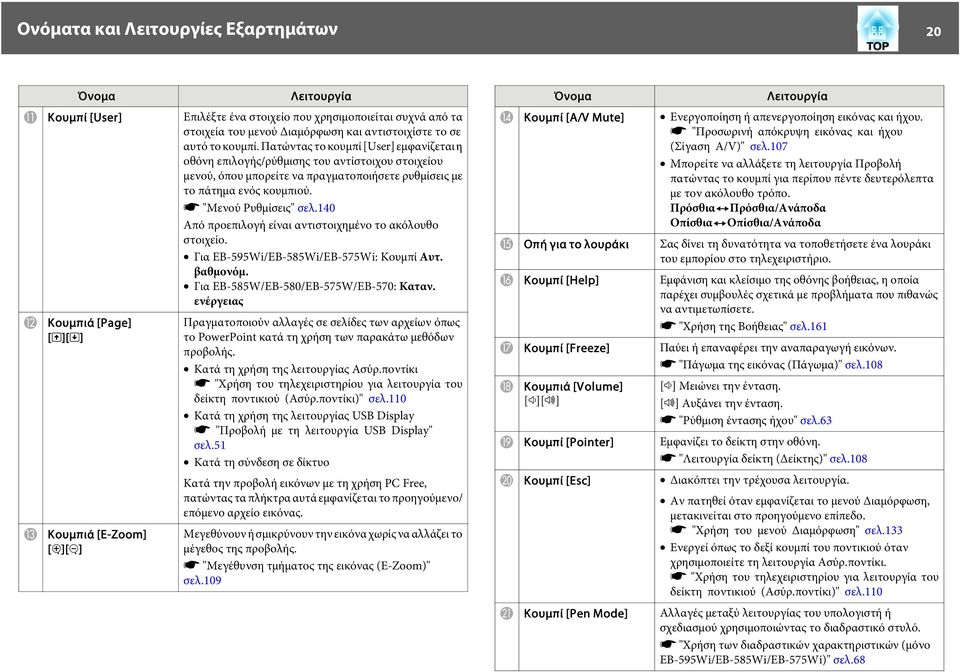Click the circled number 12 marker

pyautogui.click(x=31, y=323)
